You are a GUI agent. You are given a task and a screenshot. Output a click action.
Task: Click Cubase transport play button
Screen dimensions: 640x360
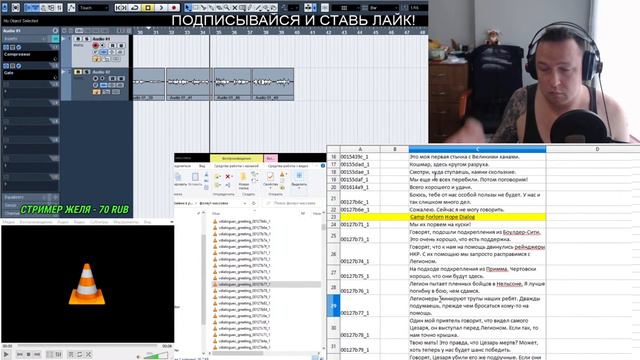[x=161, y=7]
